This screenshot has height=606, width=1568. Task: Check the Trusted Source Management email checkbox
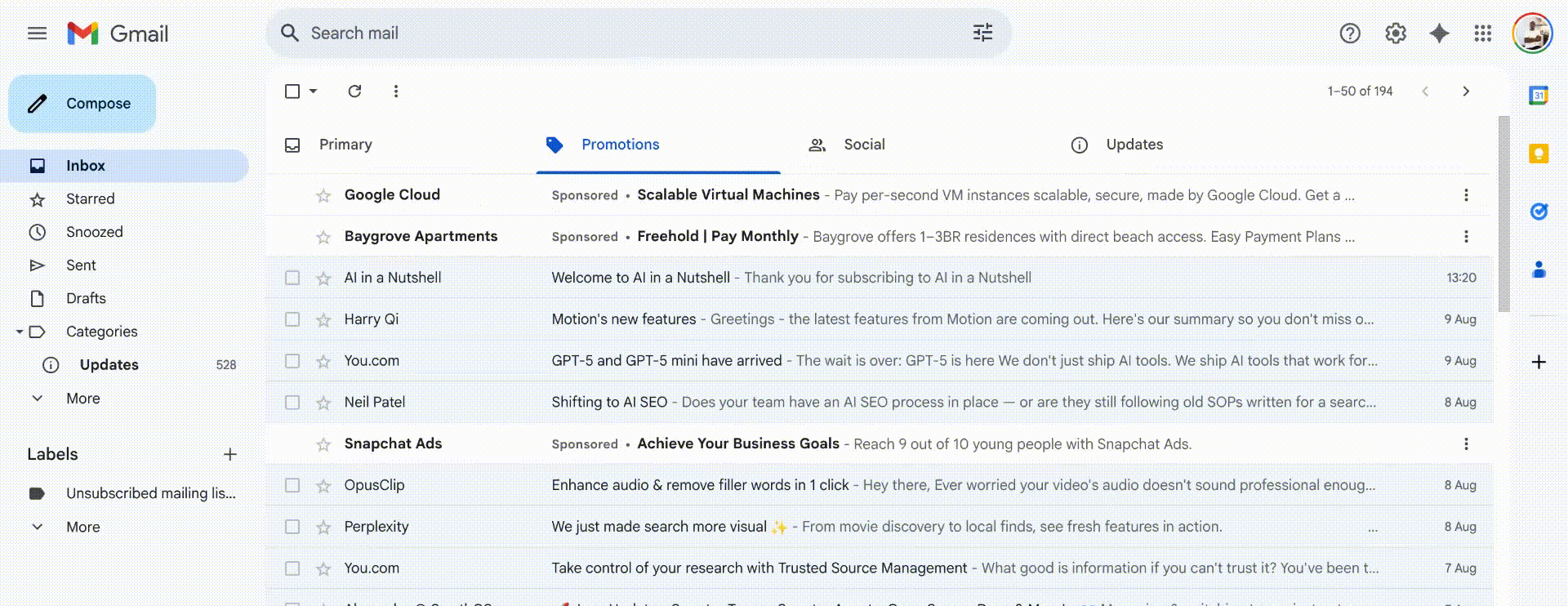pos(292,568)
